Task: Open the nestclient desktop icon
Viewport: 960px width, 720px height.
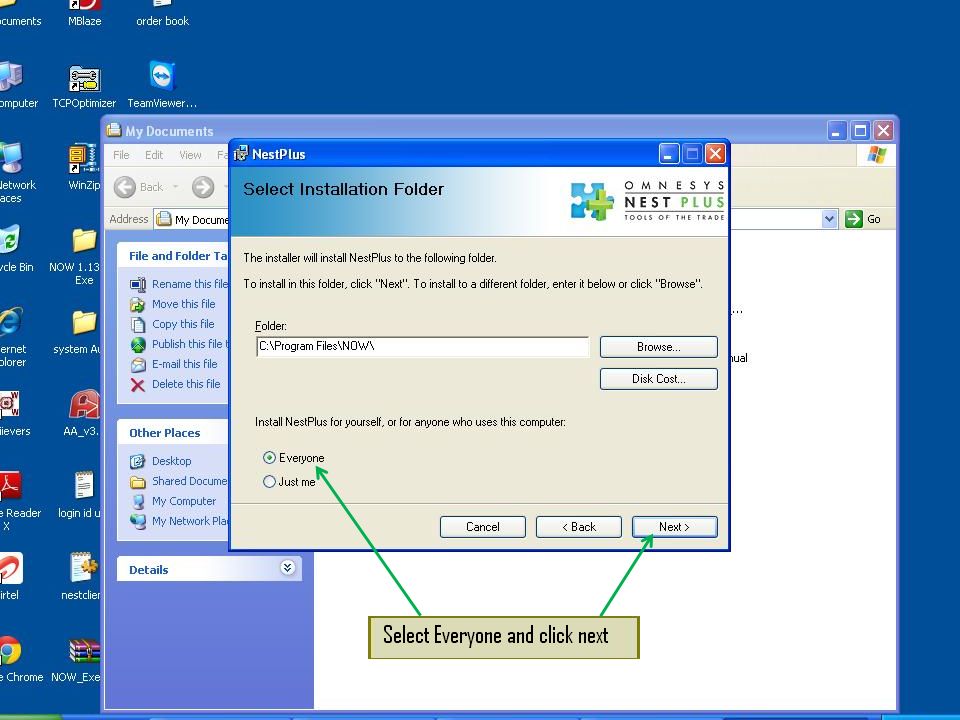Action: click(x=83, y=568)
